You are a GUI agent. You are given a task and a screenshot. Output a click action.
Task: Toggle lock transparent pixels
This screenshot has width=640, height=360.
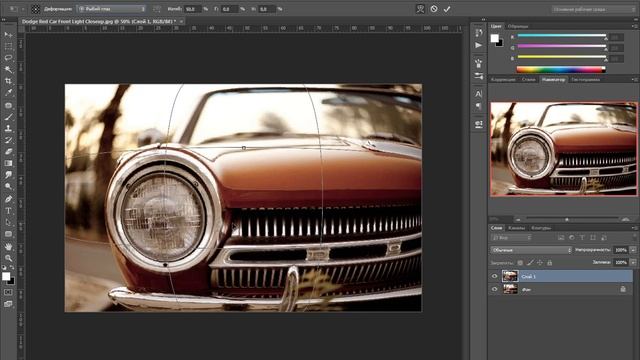pos(520,263)
